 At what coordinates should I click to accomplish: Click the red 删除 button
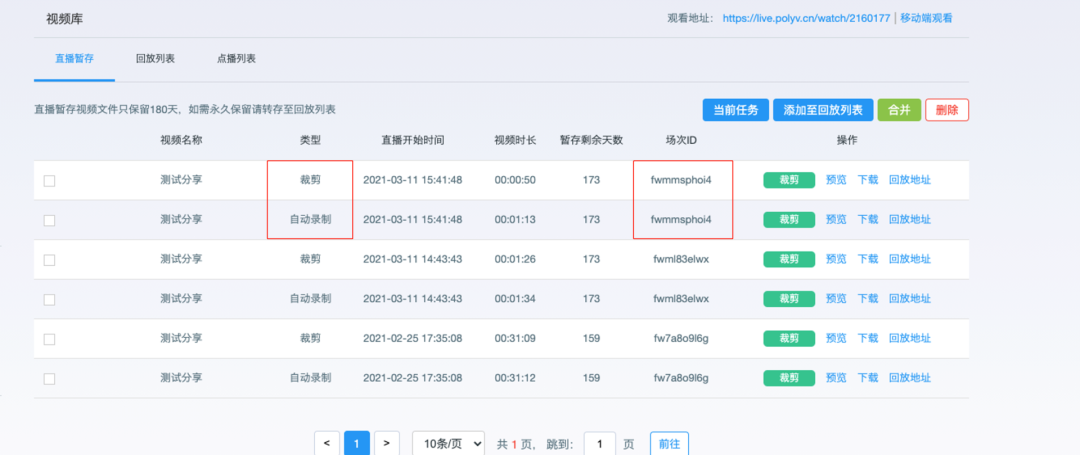947,110
